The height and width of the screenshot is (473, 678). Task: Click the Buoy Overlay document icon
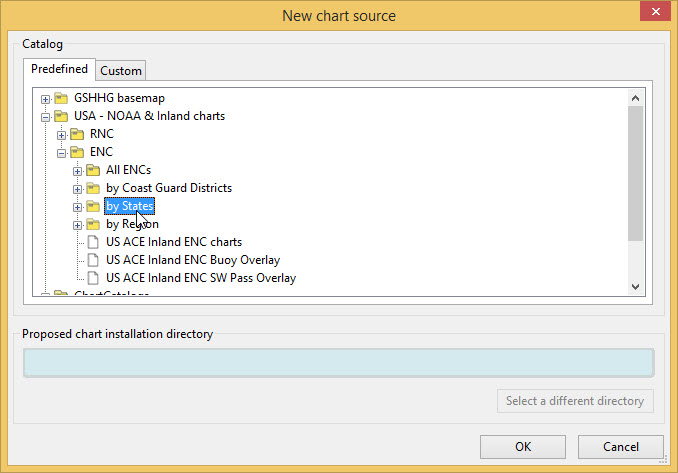tap(94, 260)
